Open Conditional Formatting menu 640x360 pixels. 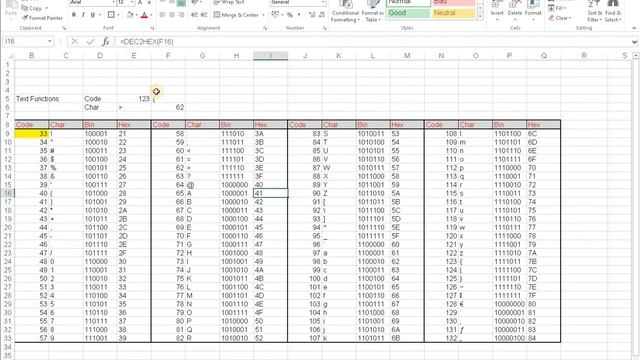pyautogui.click(x=345, y=11)
